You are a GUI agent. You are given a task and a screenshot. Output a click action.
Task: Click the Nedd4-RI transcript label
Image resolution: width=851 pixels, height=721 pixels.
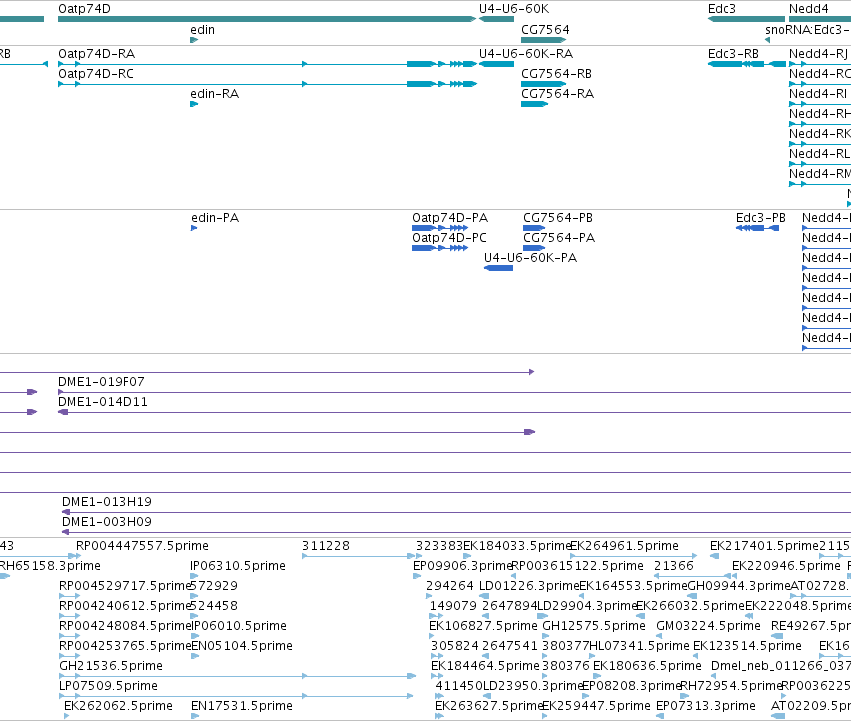tap(817, 94)
